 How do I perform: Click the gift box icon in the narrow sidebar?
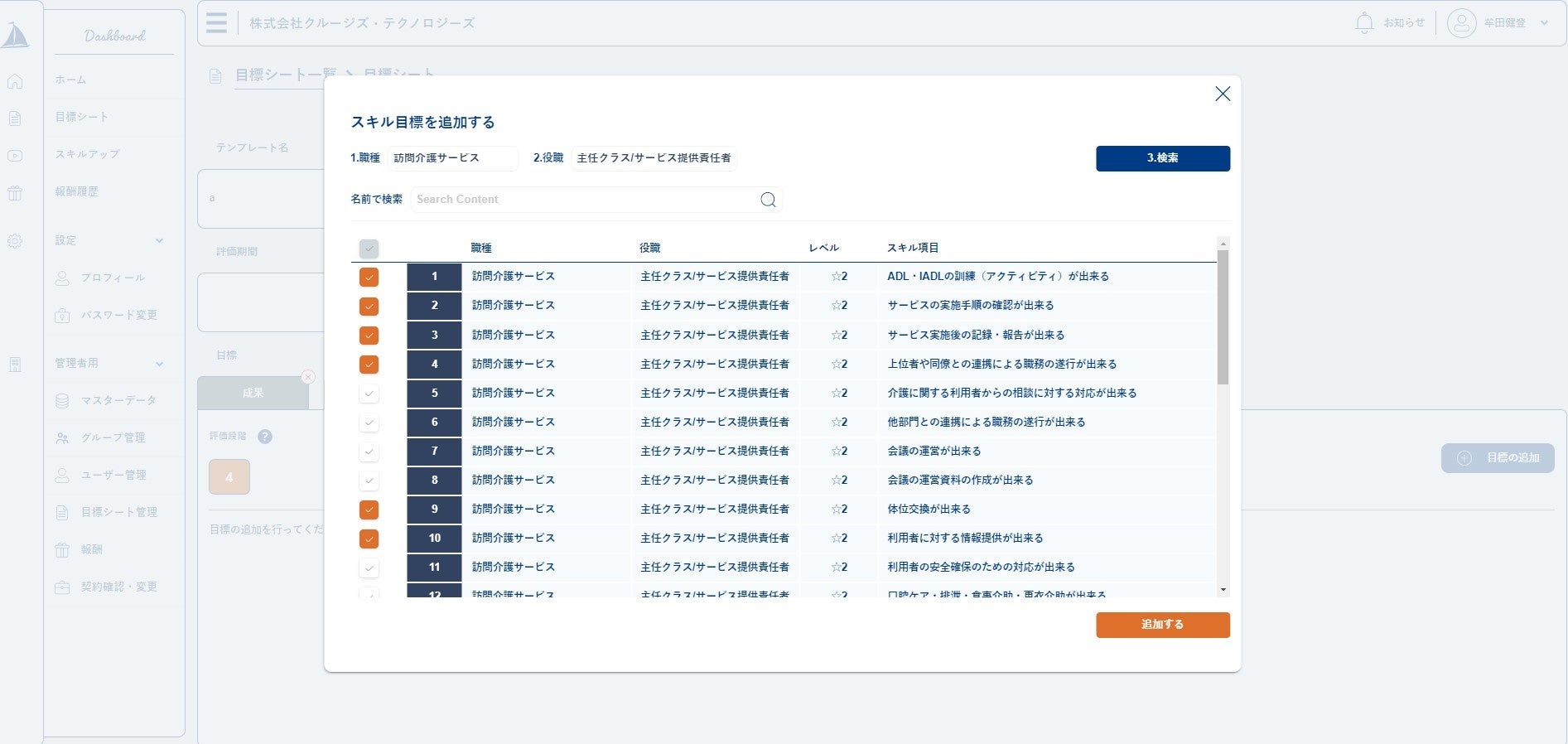click(x=15, y=194)
